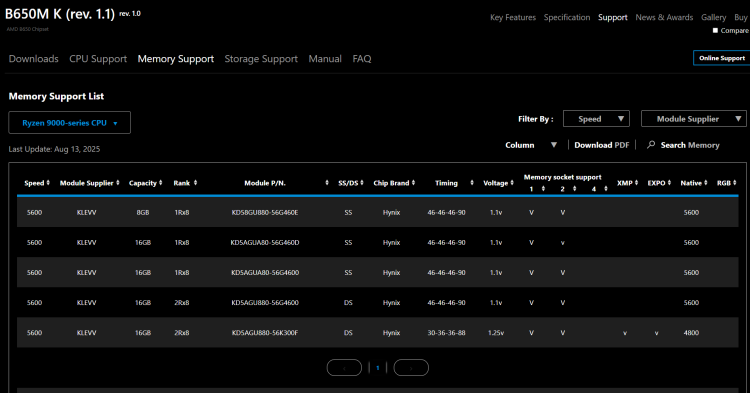This screenshot has height=393, width=750.
Task: Sort by Rank column arrows
Action: coord(195,183)
